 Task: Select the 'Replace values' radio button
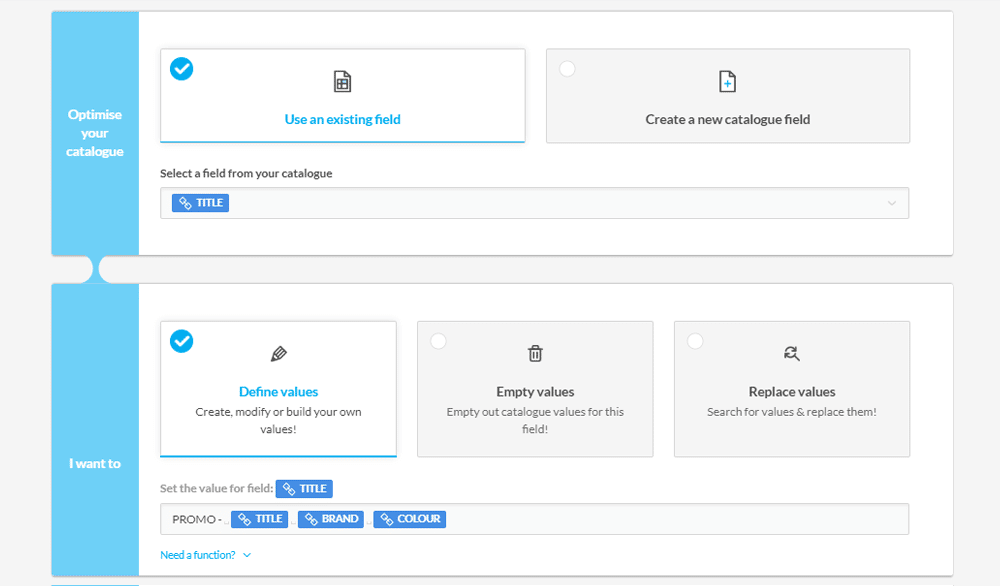695,341
